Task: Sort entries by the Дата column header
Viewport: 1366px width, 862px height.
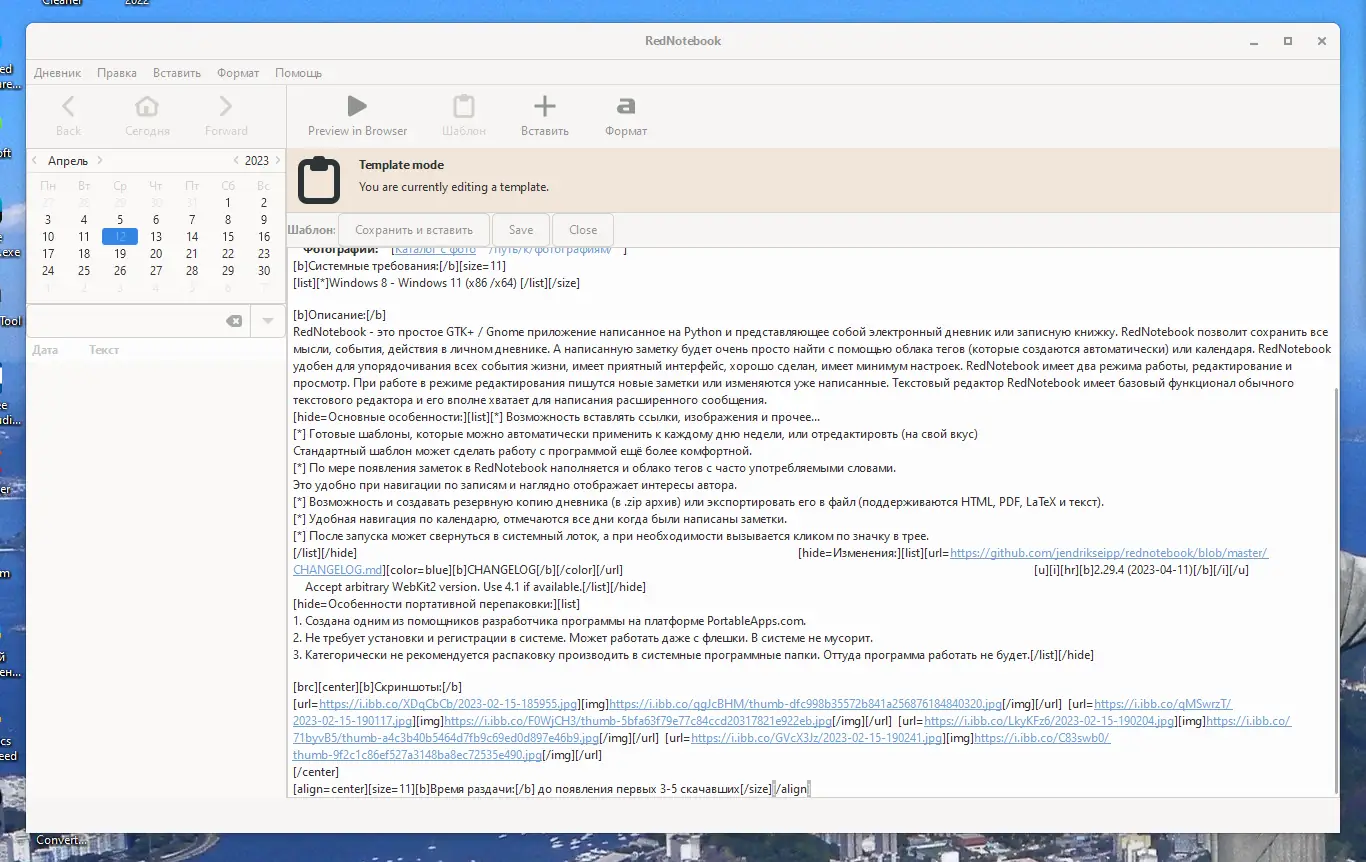Action: (x=45, y=350)
